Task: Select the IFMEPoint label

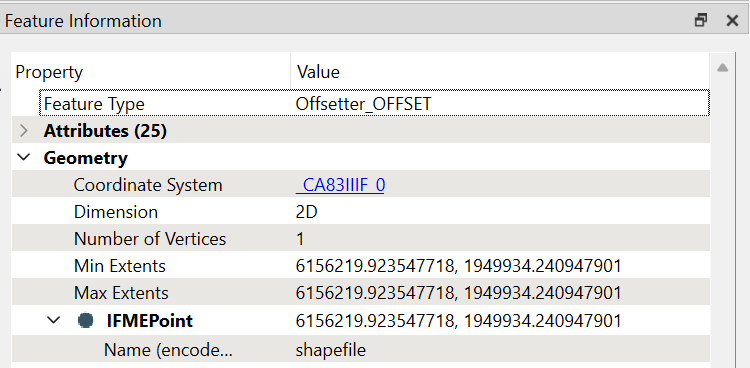Action: pos(149,321)
